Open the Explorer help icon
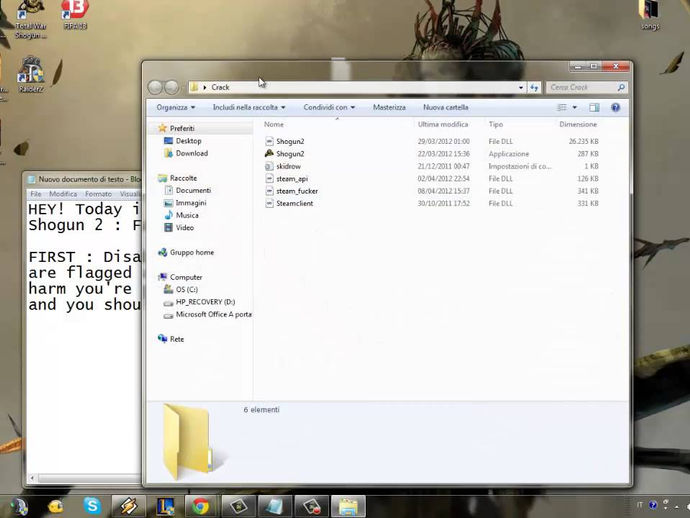690x518 pixels. pyautogui.click(x=616, y=107)
